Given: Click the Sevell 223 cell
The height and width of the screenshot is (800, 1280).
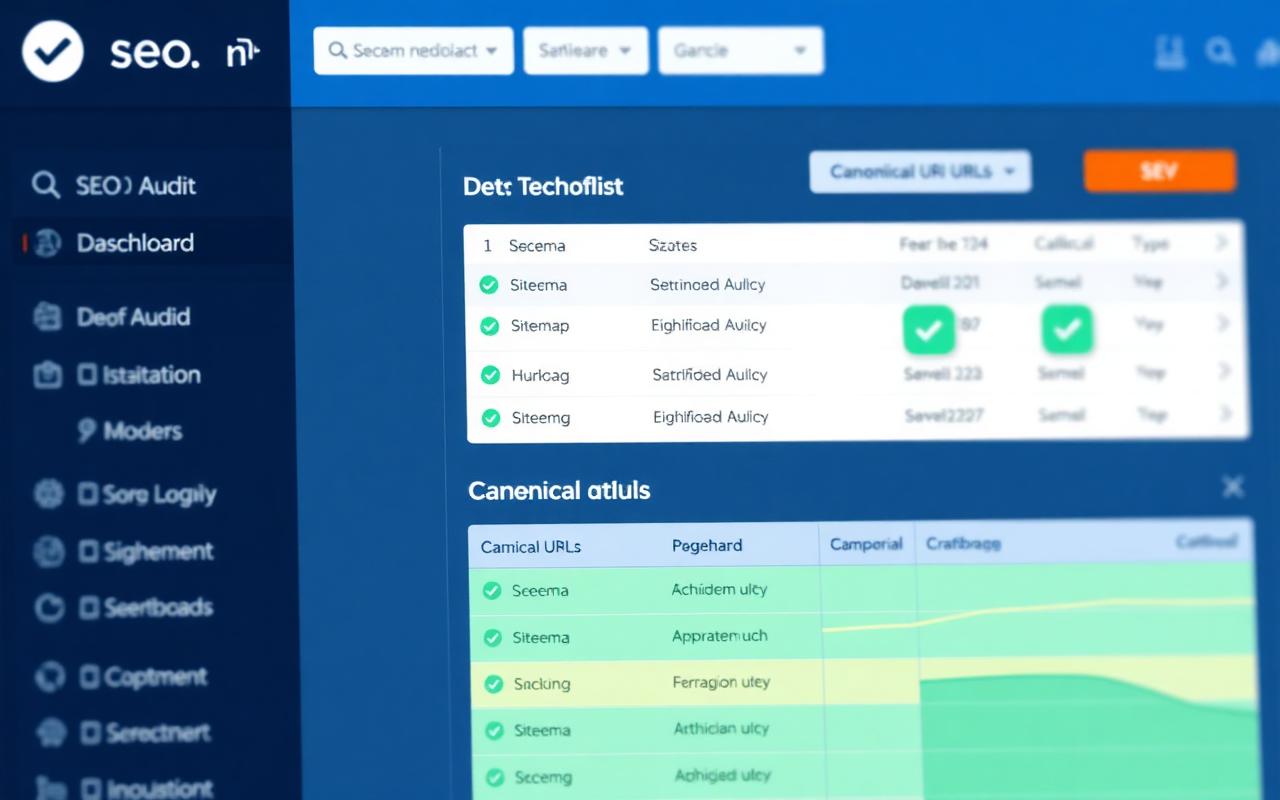Looking at the screenshot, I should tap(943, 374).
